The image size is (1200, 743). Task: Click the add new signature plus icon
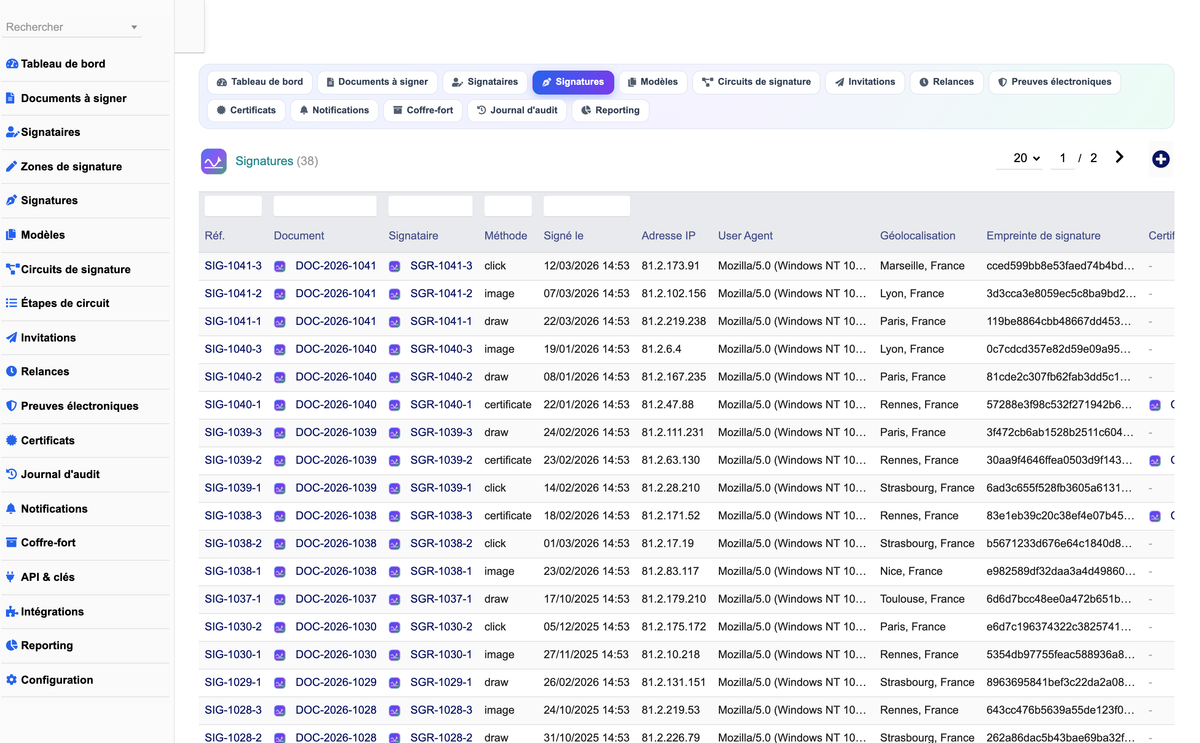tap(1160, 159)
